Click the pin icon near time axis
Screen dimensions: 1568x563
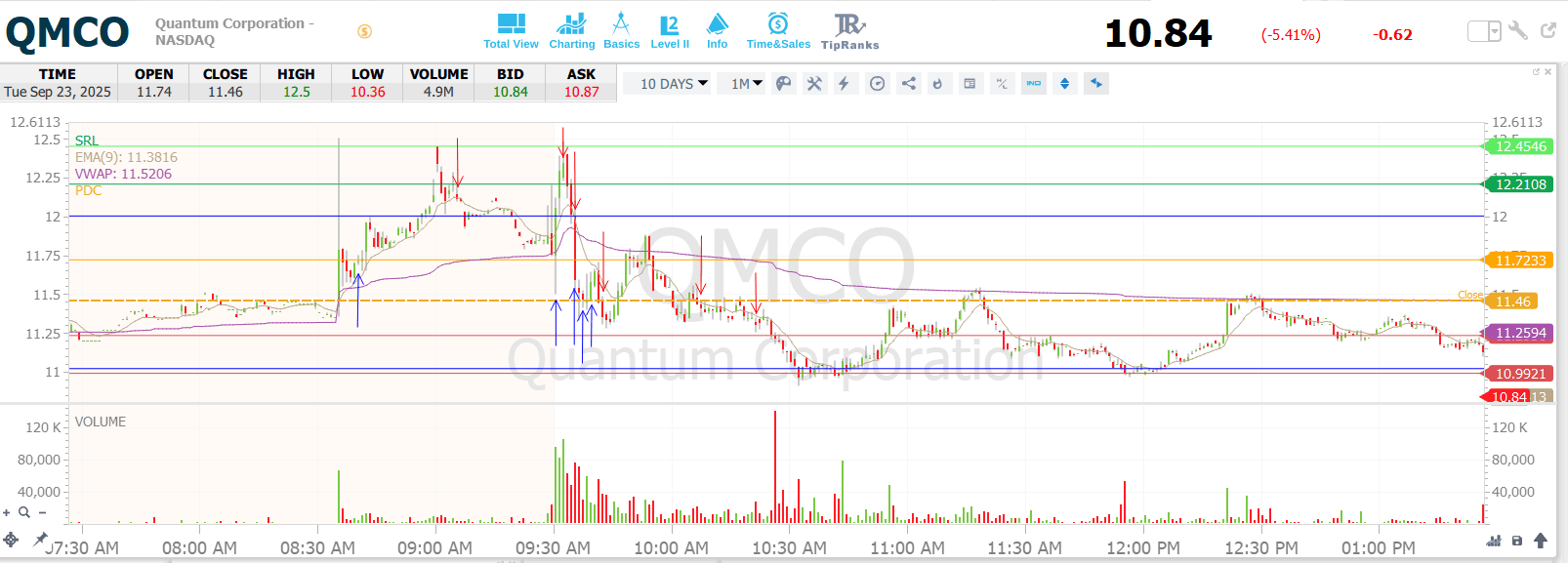pyautogui.click(x=40, y=539)
